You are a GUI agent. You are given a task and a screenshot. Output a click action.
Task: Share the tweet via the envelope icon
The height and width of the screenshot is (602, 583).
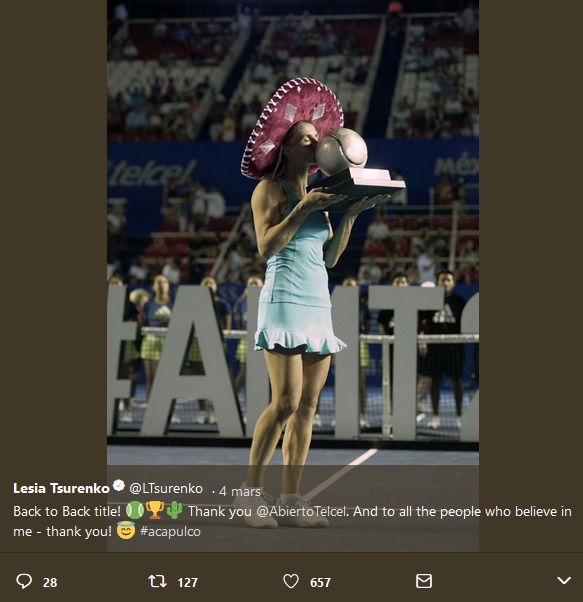(x=424, y=581)
